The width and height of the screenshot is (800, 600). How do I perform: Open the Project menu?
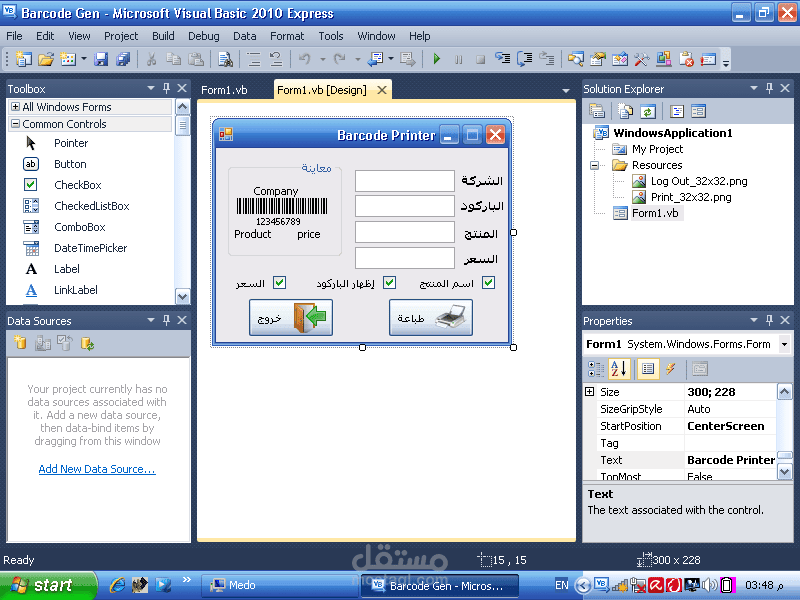click(121, 36)
